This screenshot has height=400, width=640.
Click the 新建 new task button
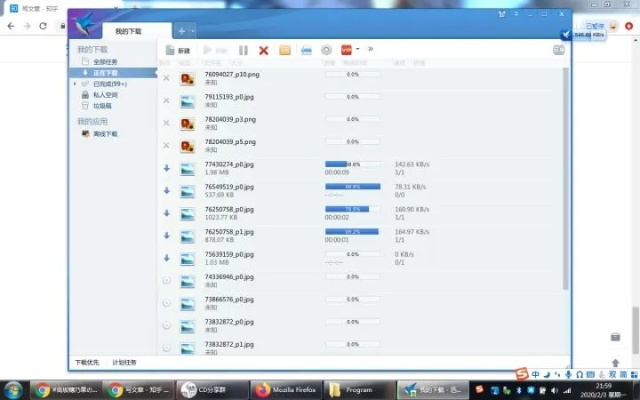177,49
